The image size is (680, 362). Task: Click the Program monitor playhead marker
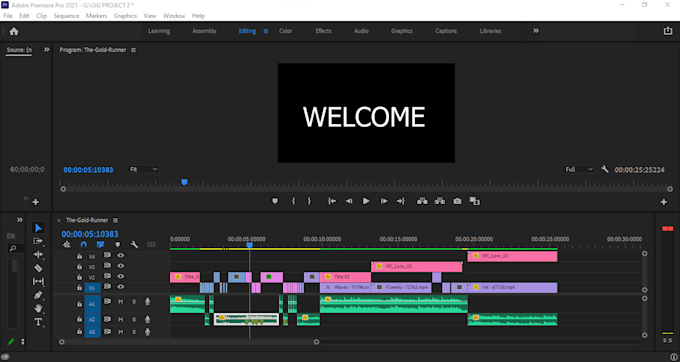pos(184,182)
